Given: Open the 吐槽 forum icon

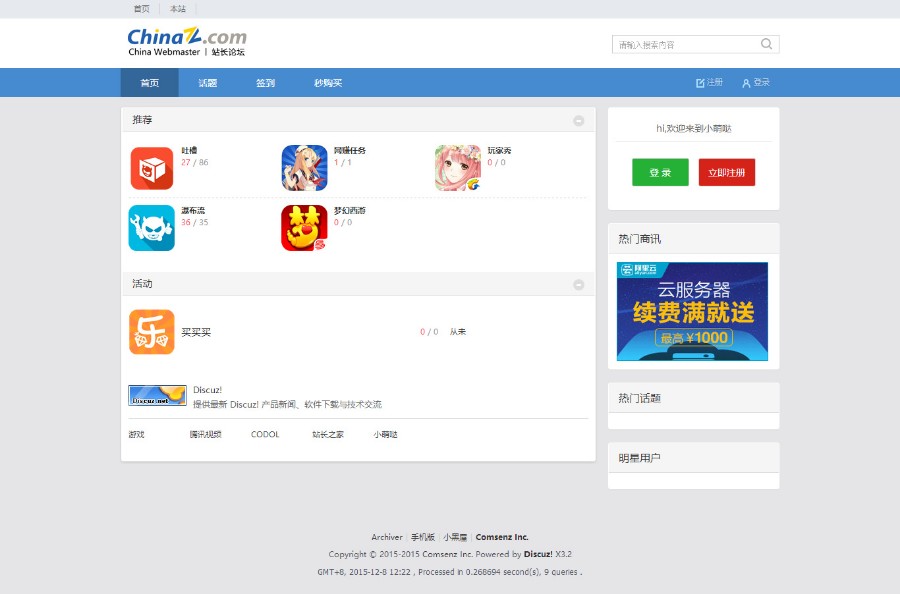Looking at the screenshot, I should tap(151, 165).
